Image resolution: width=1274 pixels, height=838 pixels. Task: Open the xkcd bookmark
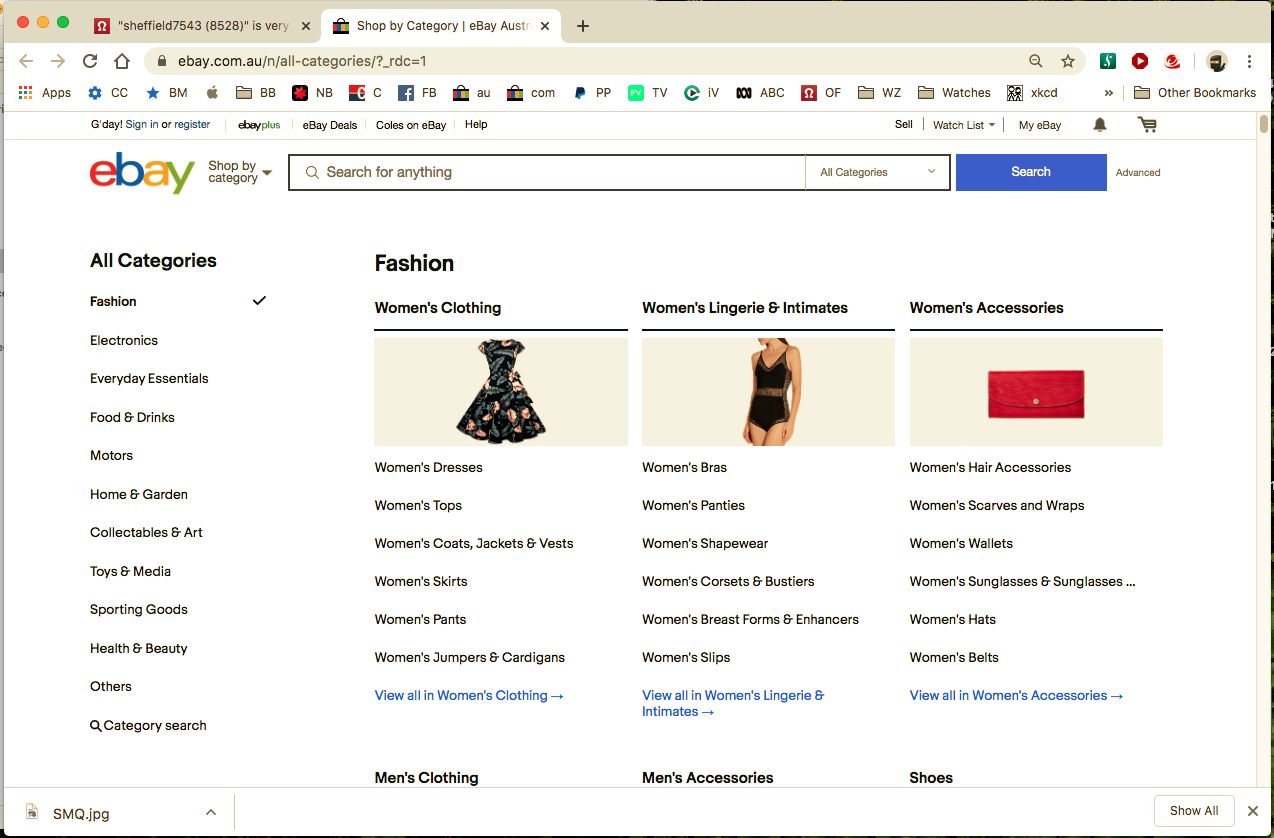pos(1031,93)
